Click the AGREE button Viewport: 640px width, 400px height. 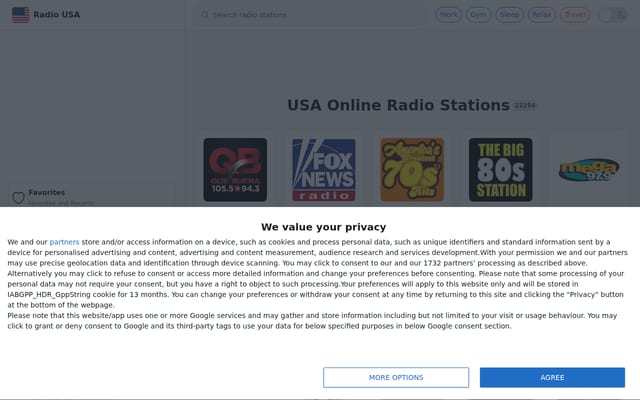[552, 378]
